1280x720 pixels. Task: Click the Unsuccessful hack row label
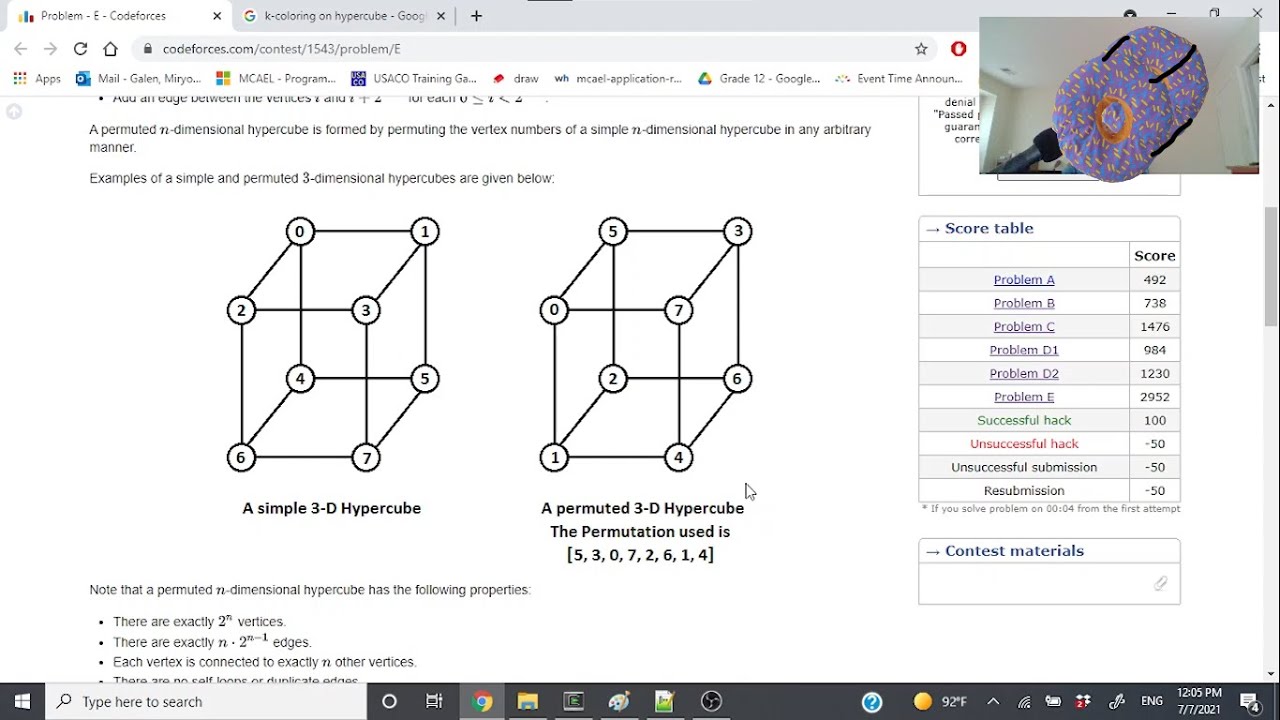[x=1024, y=444]
